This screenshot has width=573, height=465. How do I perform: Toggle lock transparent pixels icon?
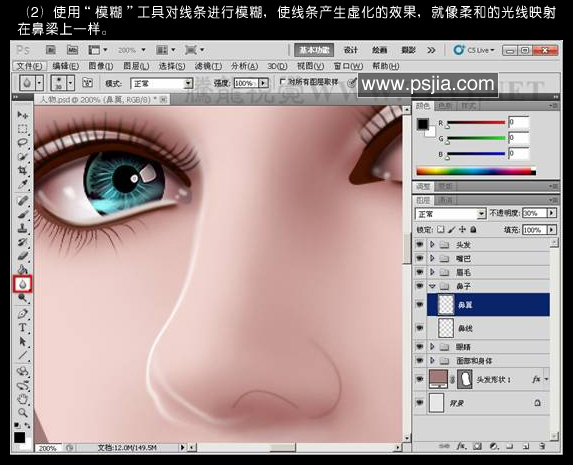(x=441, y=230)
